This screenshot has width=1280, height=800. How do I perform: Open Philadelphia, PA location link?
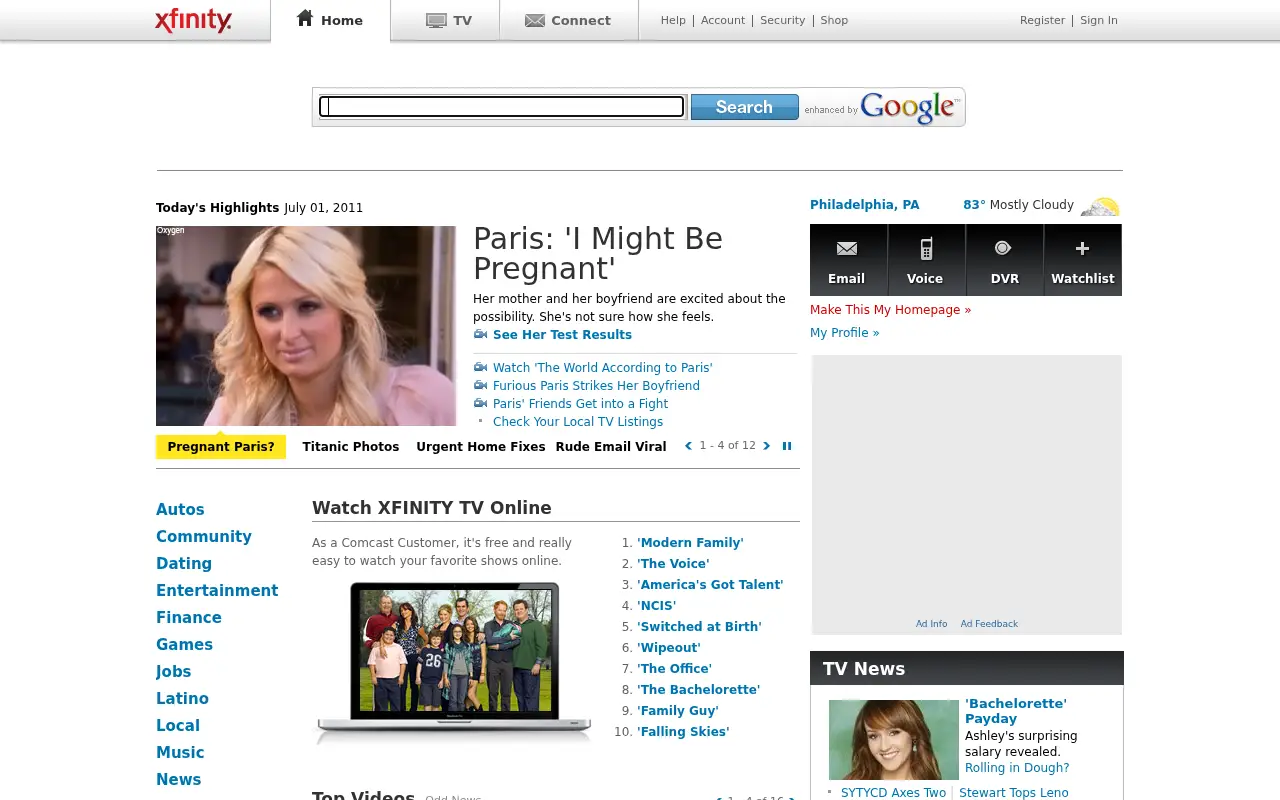coord(864,205)
